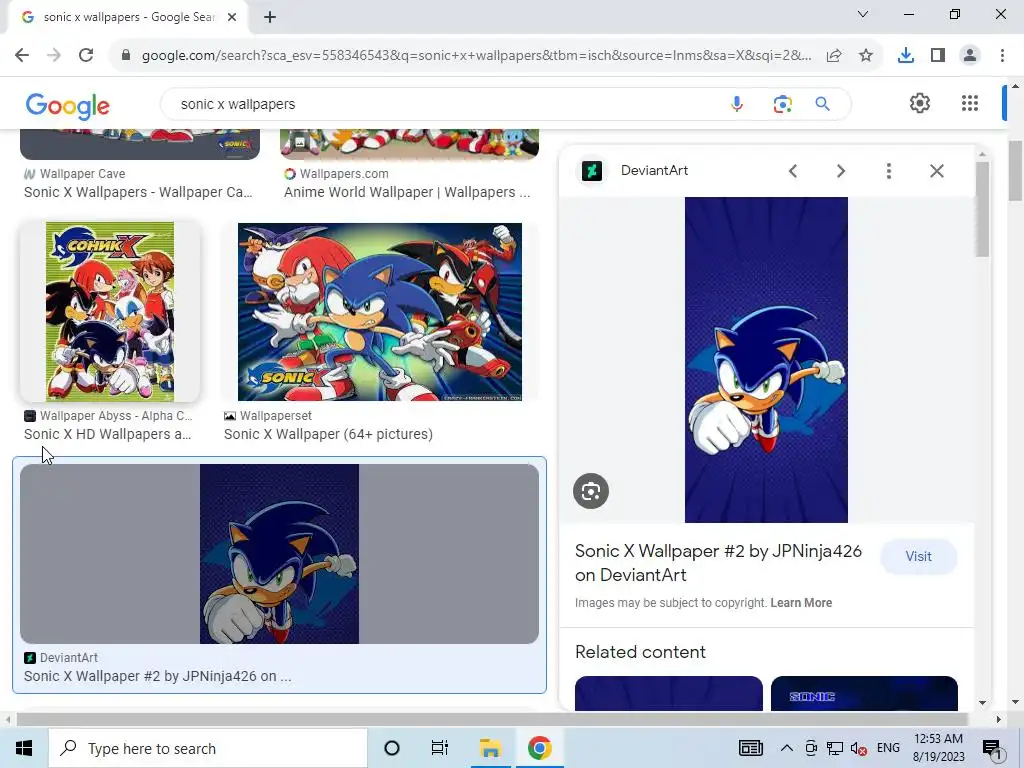This screenshot has height=768, width=1024.
Task: Open Sonic X Wallpaper #2 title in panel
Action: tap(718, 563)
